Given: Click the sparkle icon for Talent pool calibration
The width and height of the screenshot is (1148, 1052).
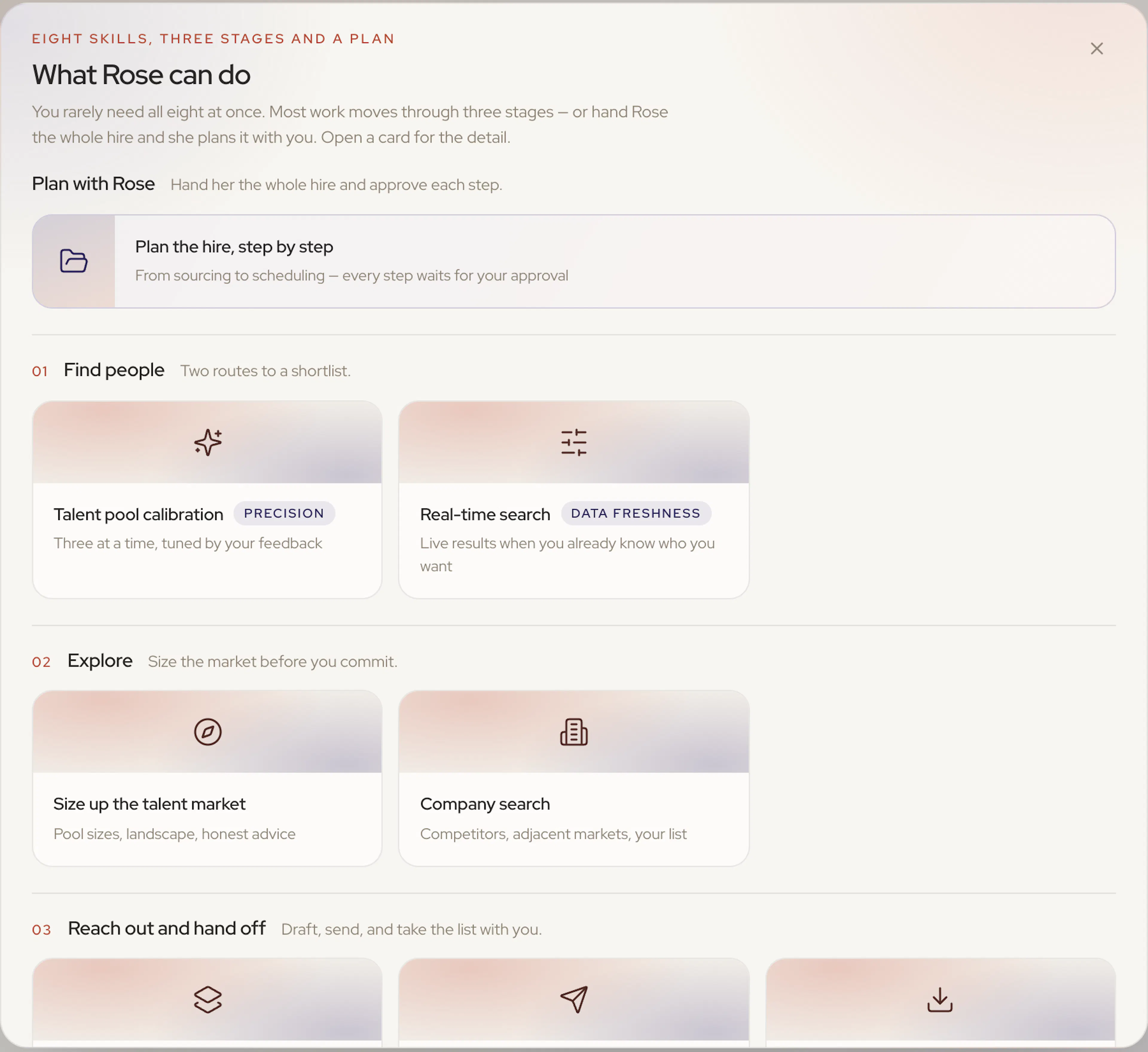Looking at the screenshot, I should (208, 442).
